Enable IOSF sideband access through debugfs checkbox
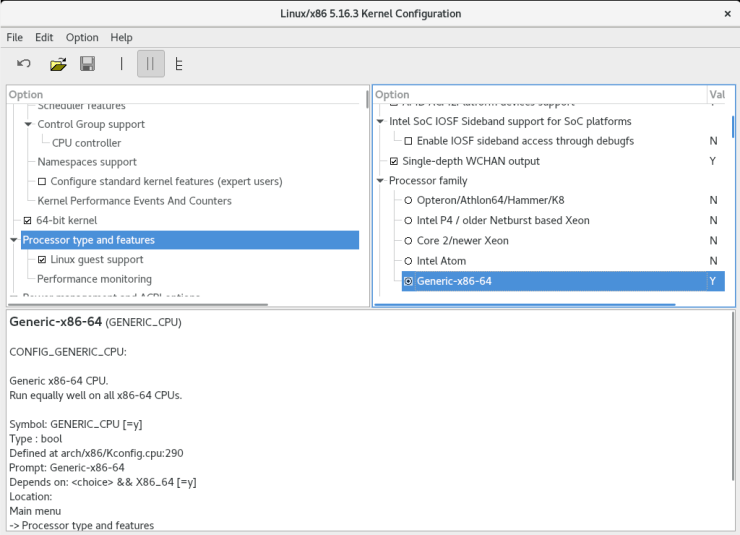This screenshot has height=535, width=740. click(408, 141)
